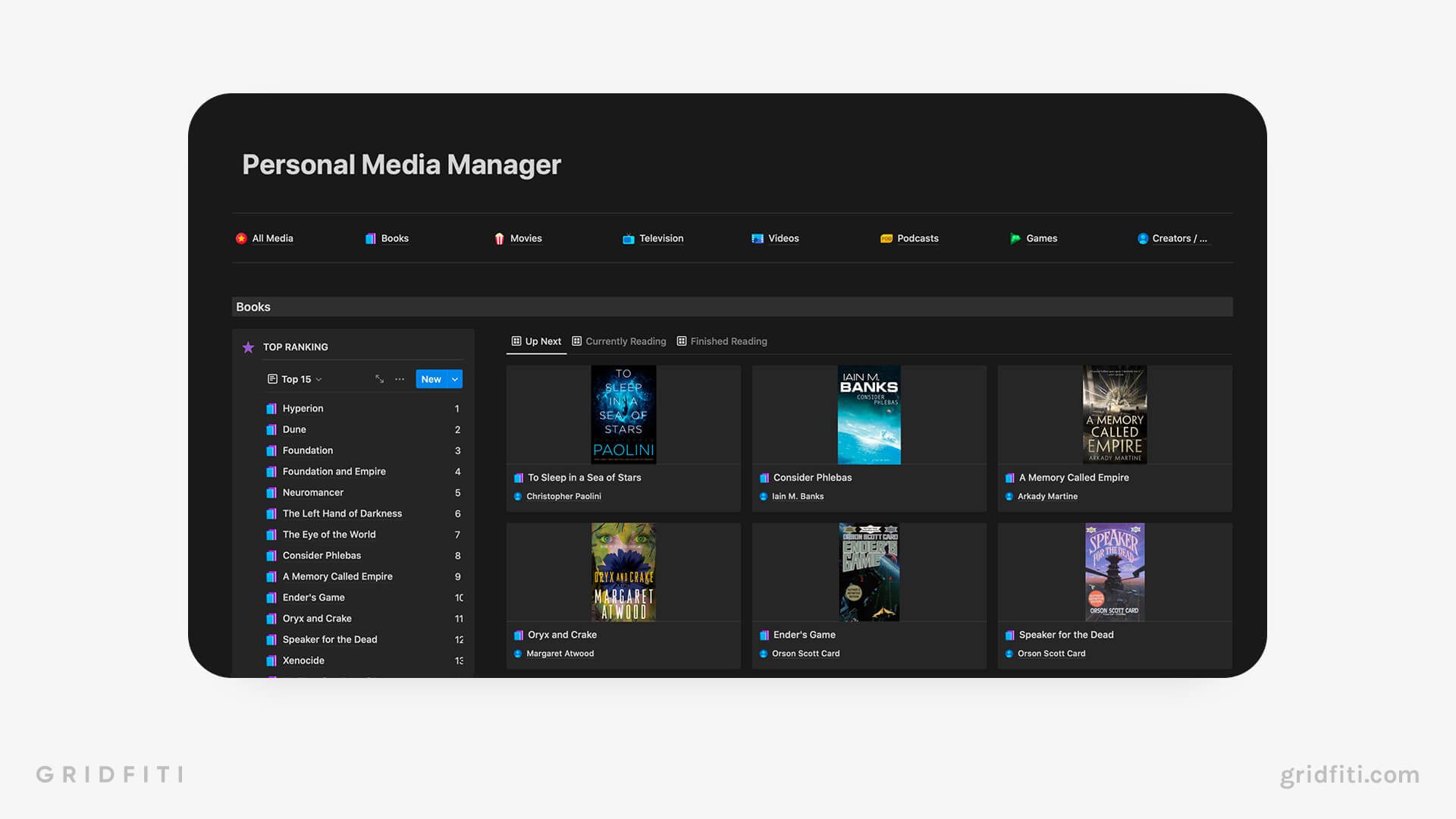Open the Creators page label
Viewport: 1456px width, 819px height.
coord(1179,238)
